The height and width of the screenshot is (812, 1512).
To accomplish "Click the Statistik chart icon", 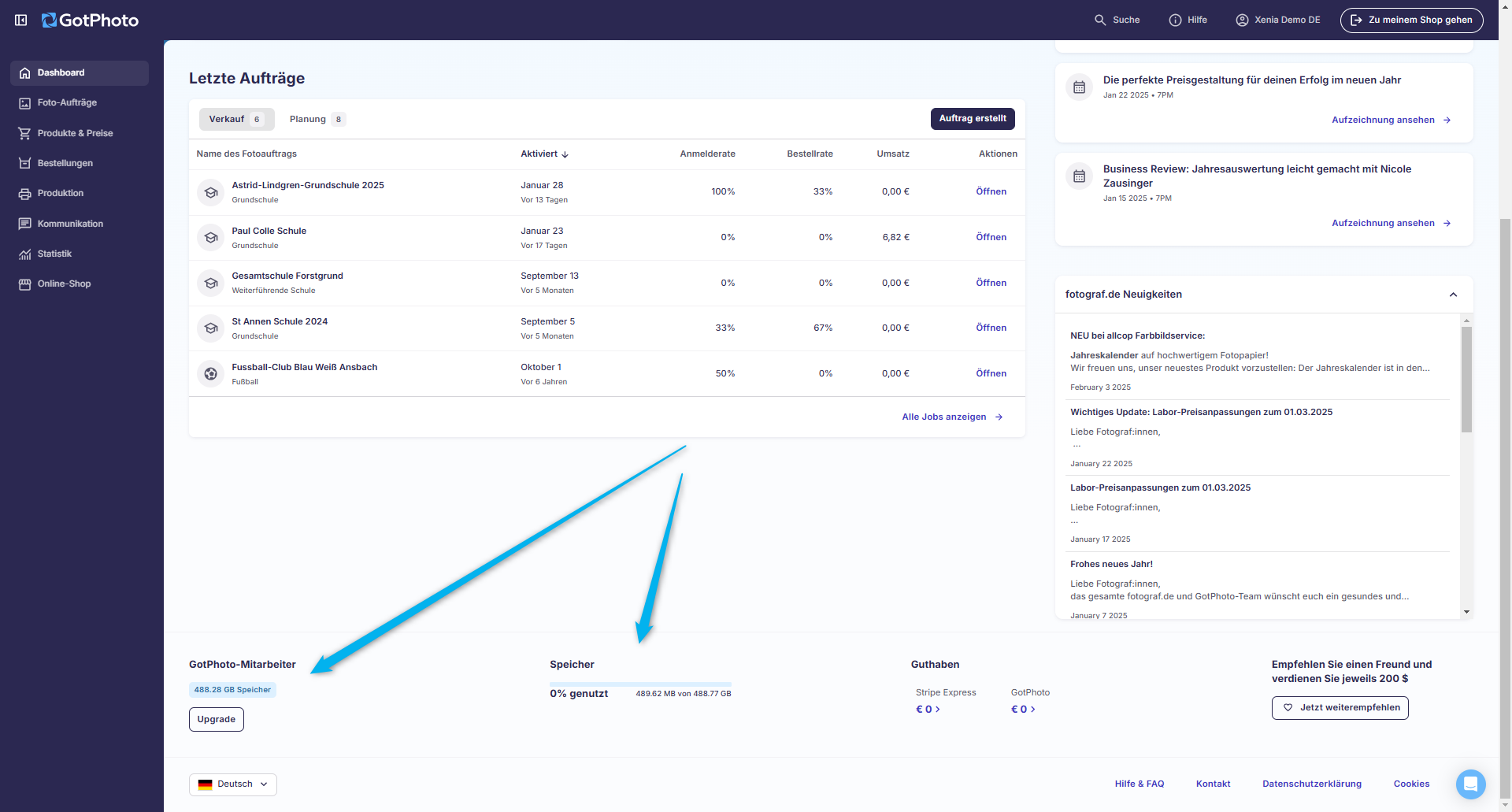I will (24, 254).
